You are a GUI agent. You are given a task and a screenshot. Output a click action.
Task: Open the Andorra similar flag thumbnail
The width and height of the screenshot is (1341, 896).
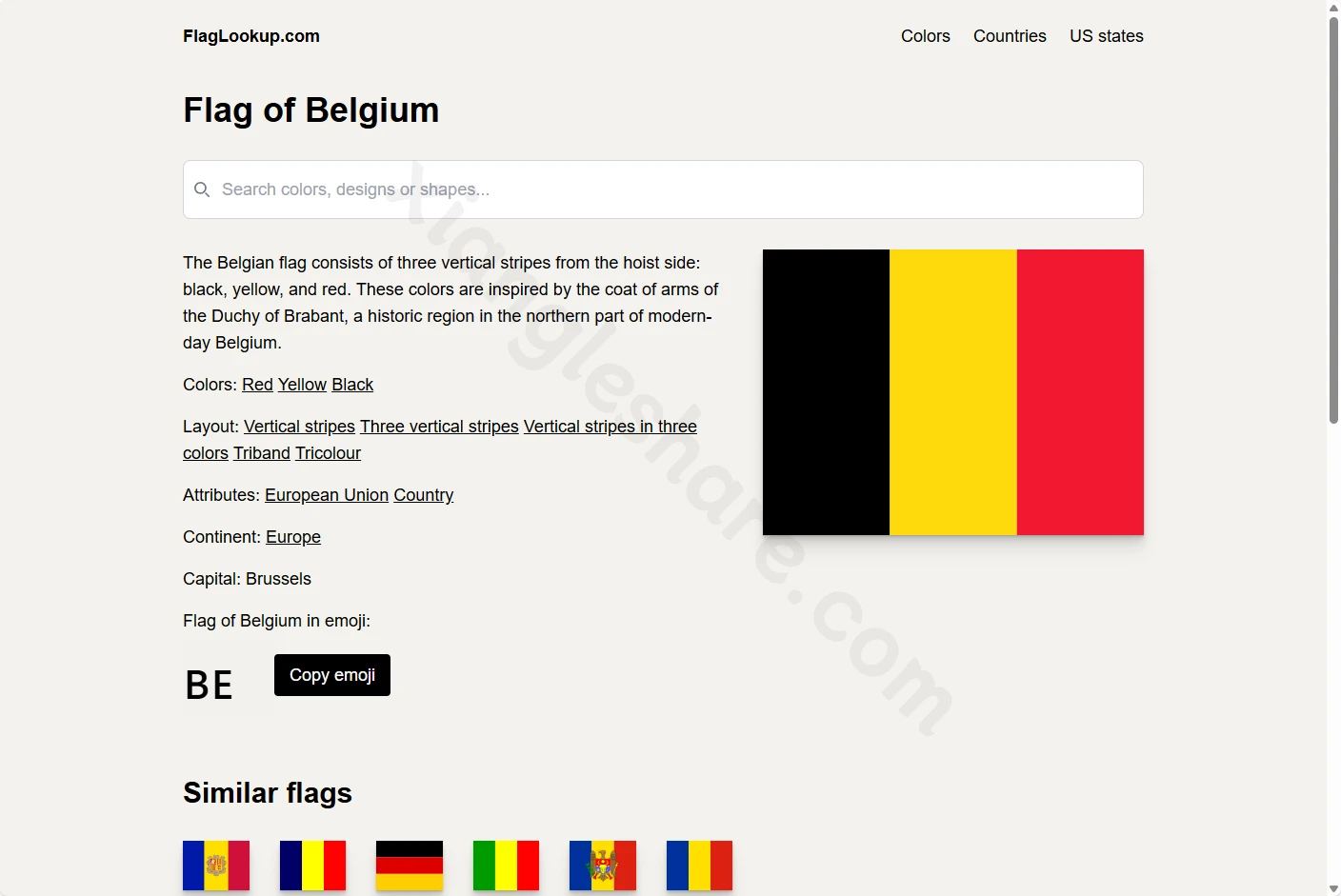tap(216, 866)
